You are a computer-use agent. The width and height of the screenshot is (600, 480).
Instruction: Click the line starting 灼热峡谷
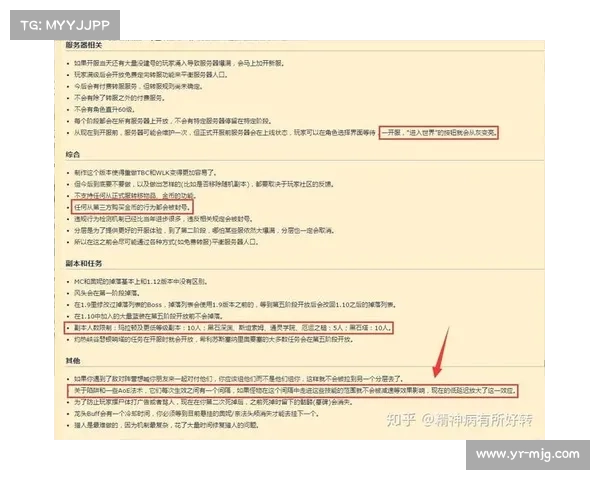214,340
